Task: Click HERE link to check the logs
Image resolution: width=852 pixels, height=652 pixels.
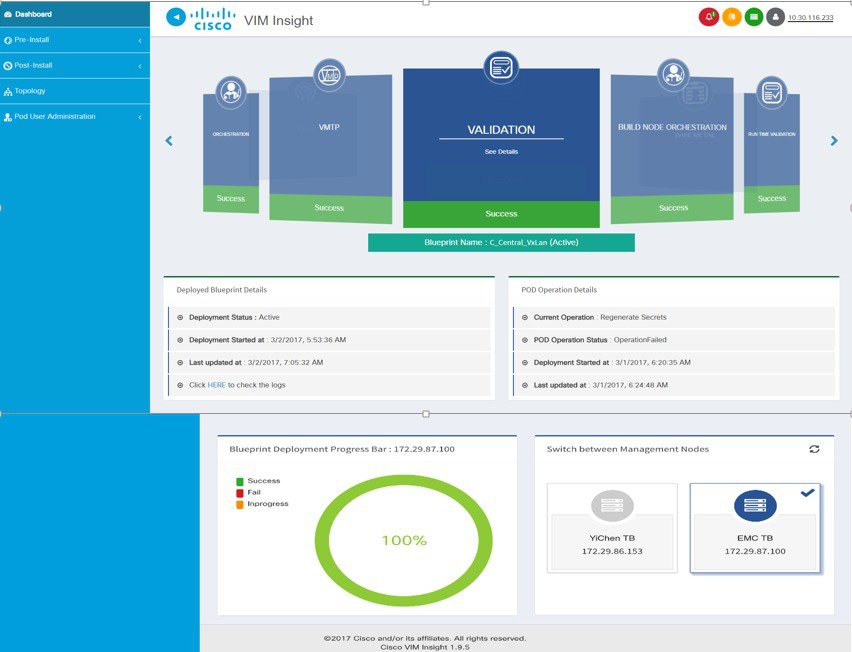Action: 216,385
